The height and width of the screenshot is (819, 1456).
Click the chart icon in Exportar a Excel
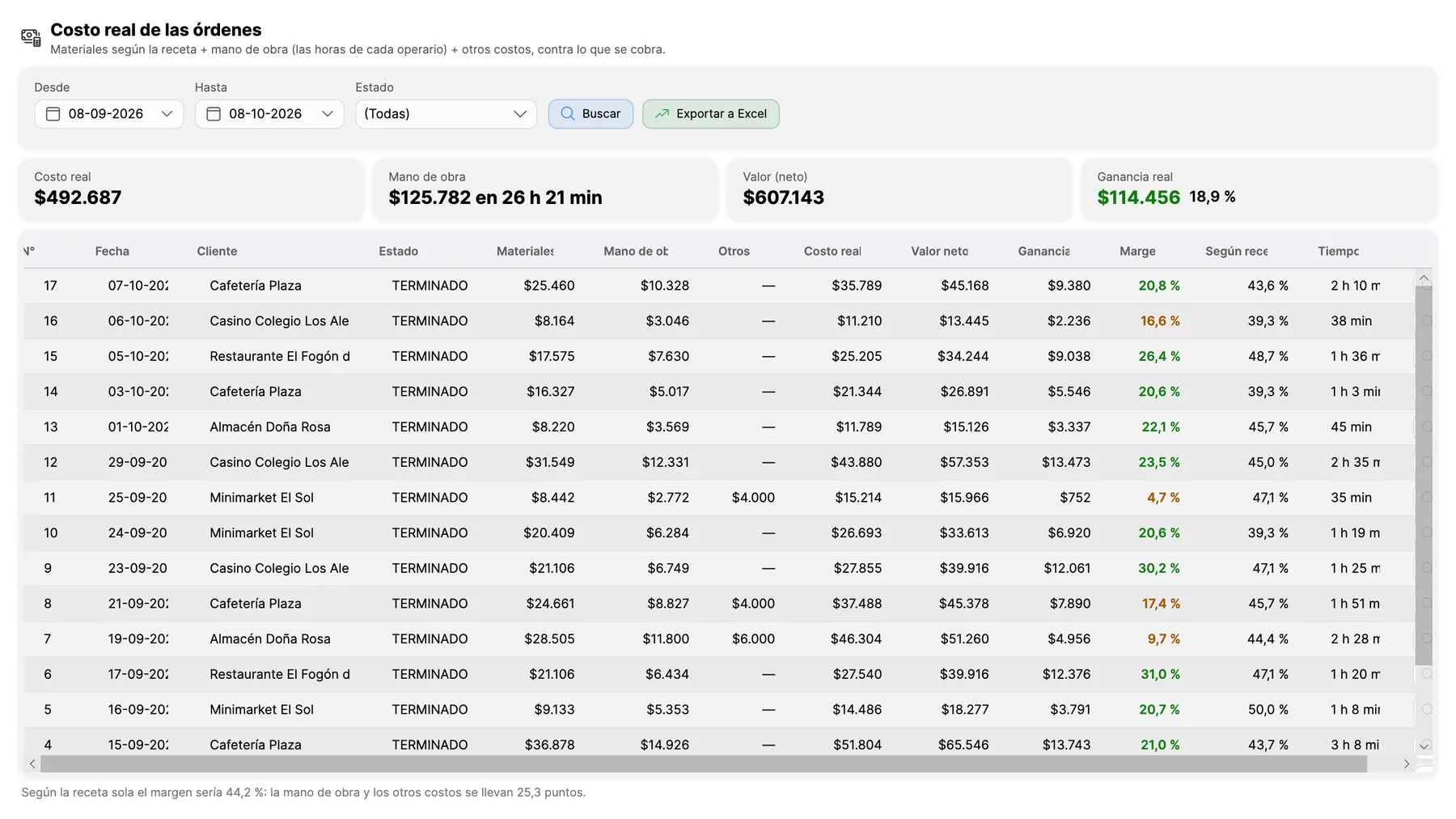click(662, 114)
